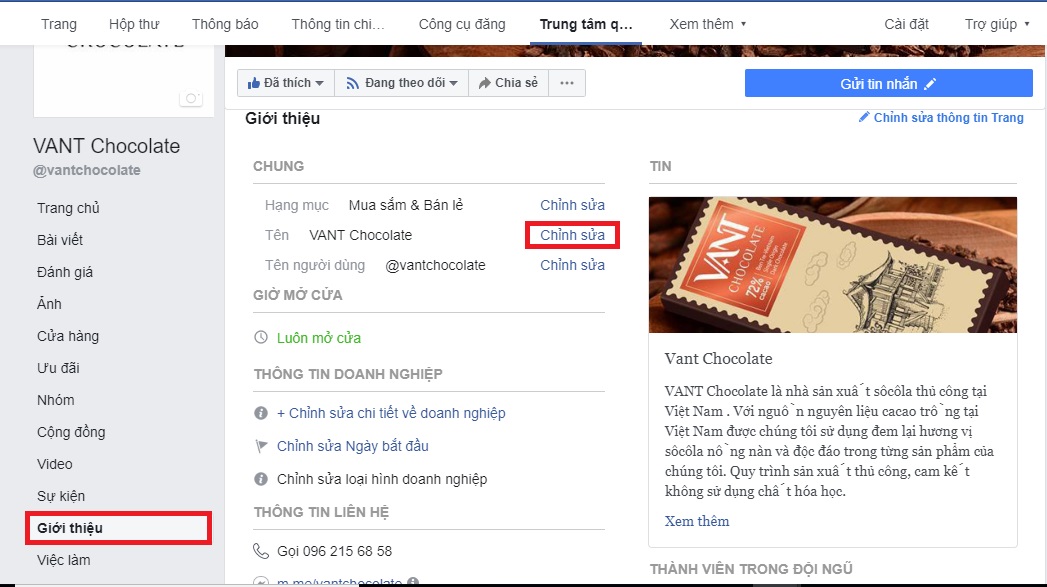Click Gọi 096 215 68 58
Viewport: 1047px width, 587px height.
click(x=335, y=551)
